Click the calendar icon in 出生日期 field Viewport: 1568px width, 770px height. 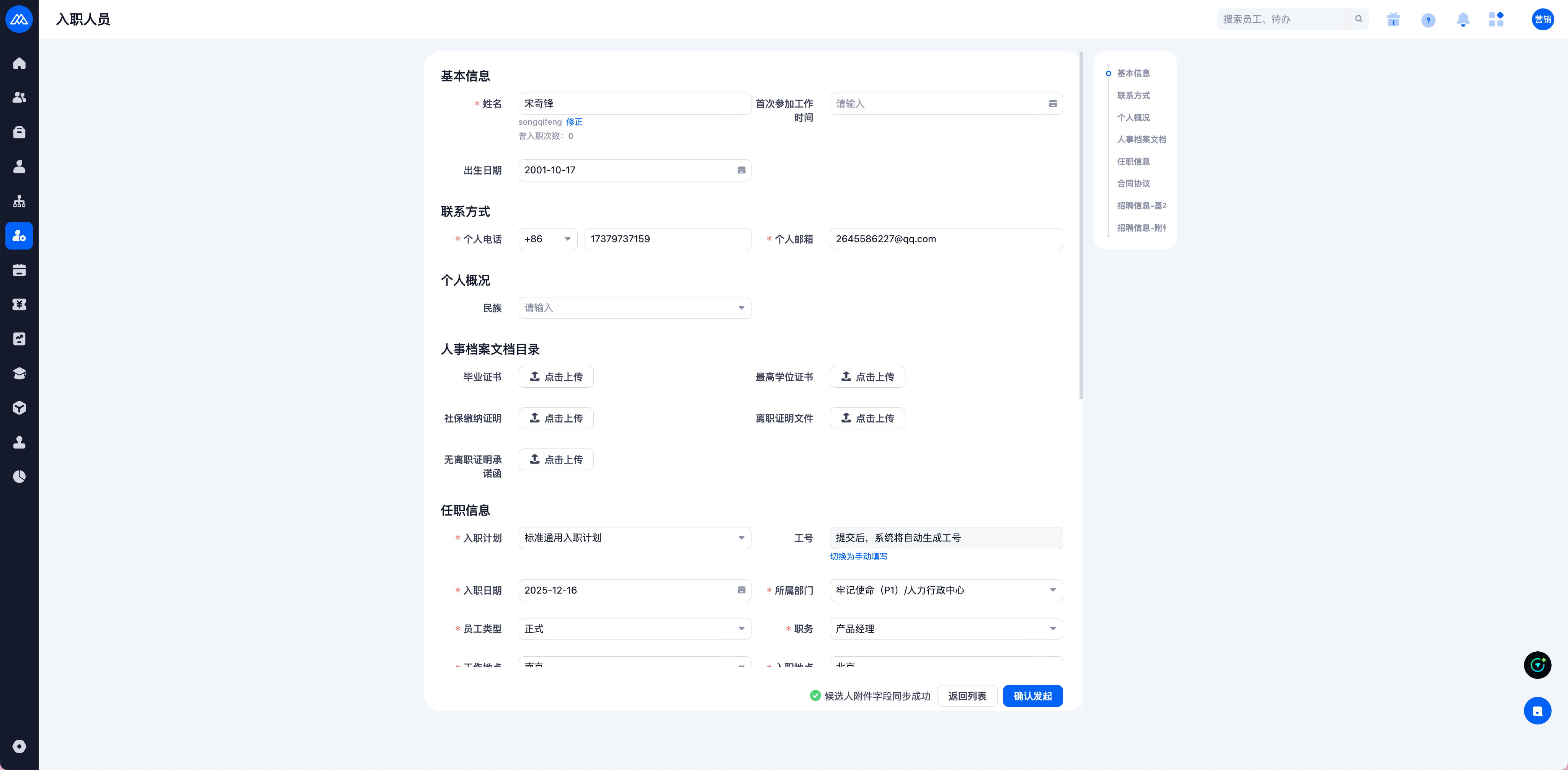(741, 170)
